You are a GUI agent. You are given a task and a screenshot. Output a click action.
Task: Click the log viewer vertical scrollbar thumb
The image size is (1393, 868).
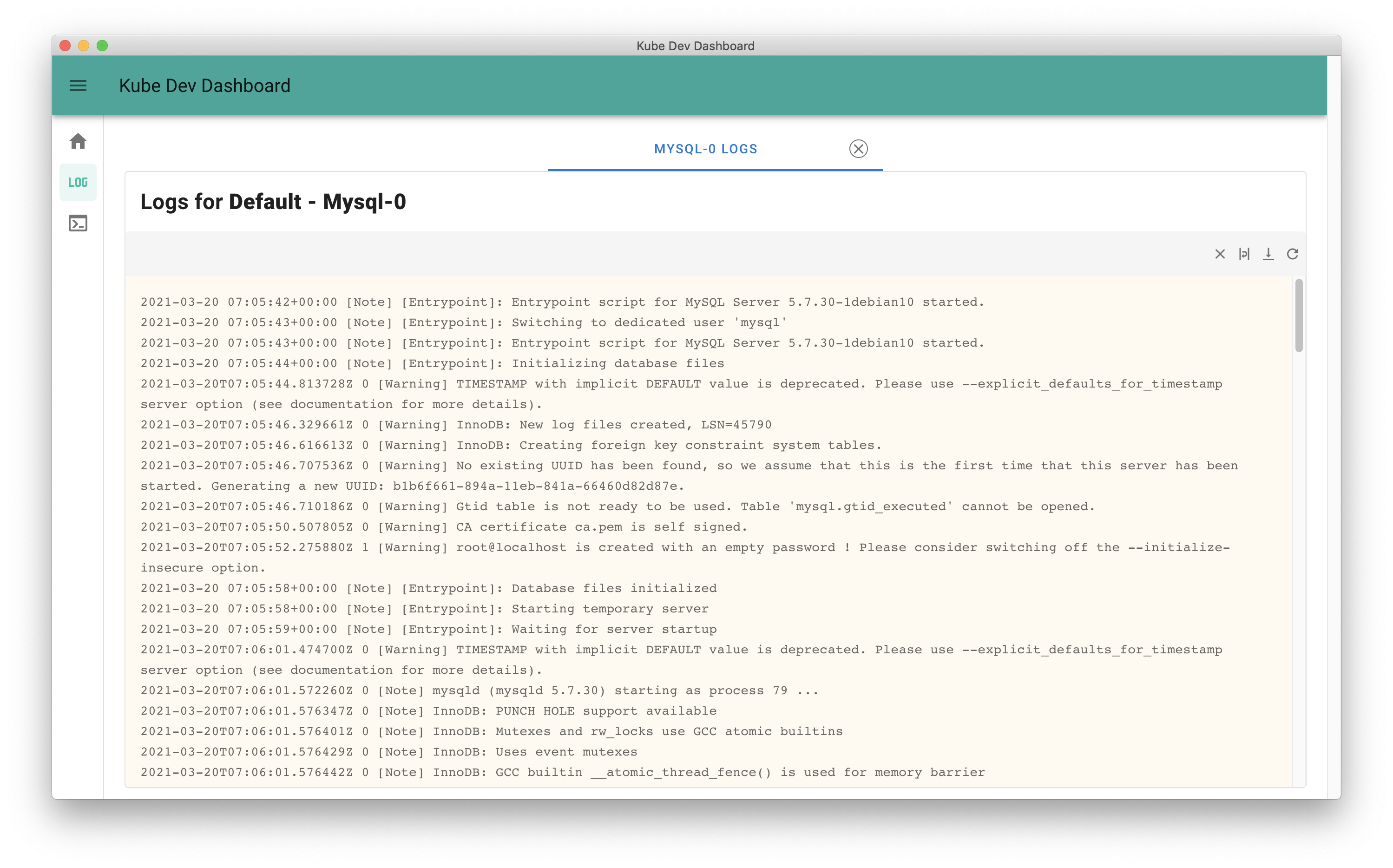[1298, 316]
